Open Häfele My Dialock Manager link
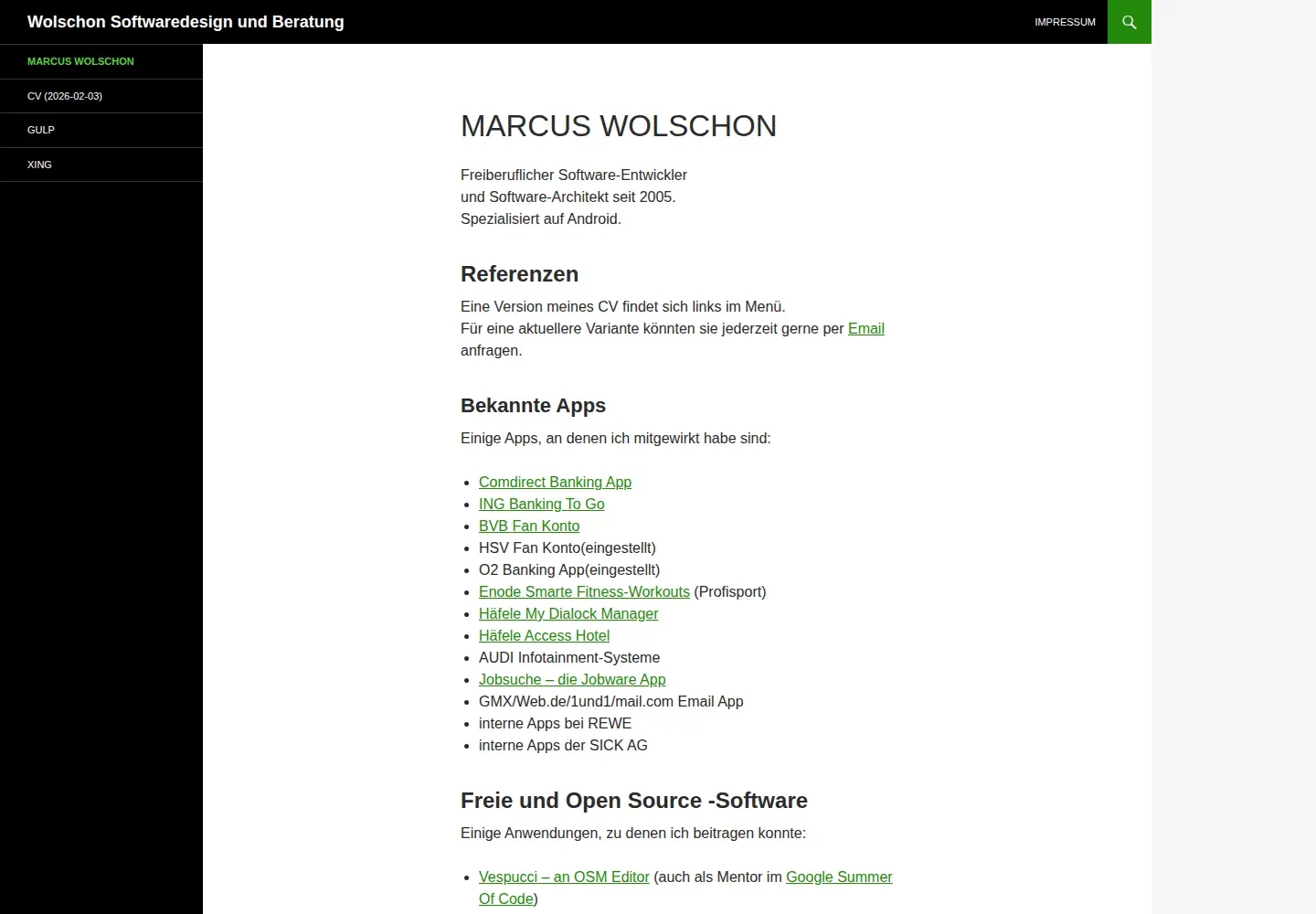Image resolution: width=1316 pixels, height=914 pixels. coord(568,613)
